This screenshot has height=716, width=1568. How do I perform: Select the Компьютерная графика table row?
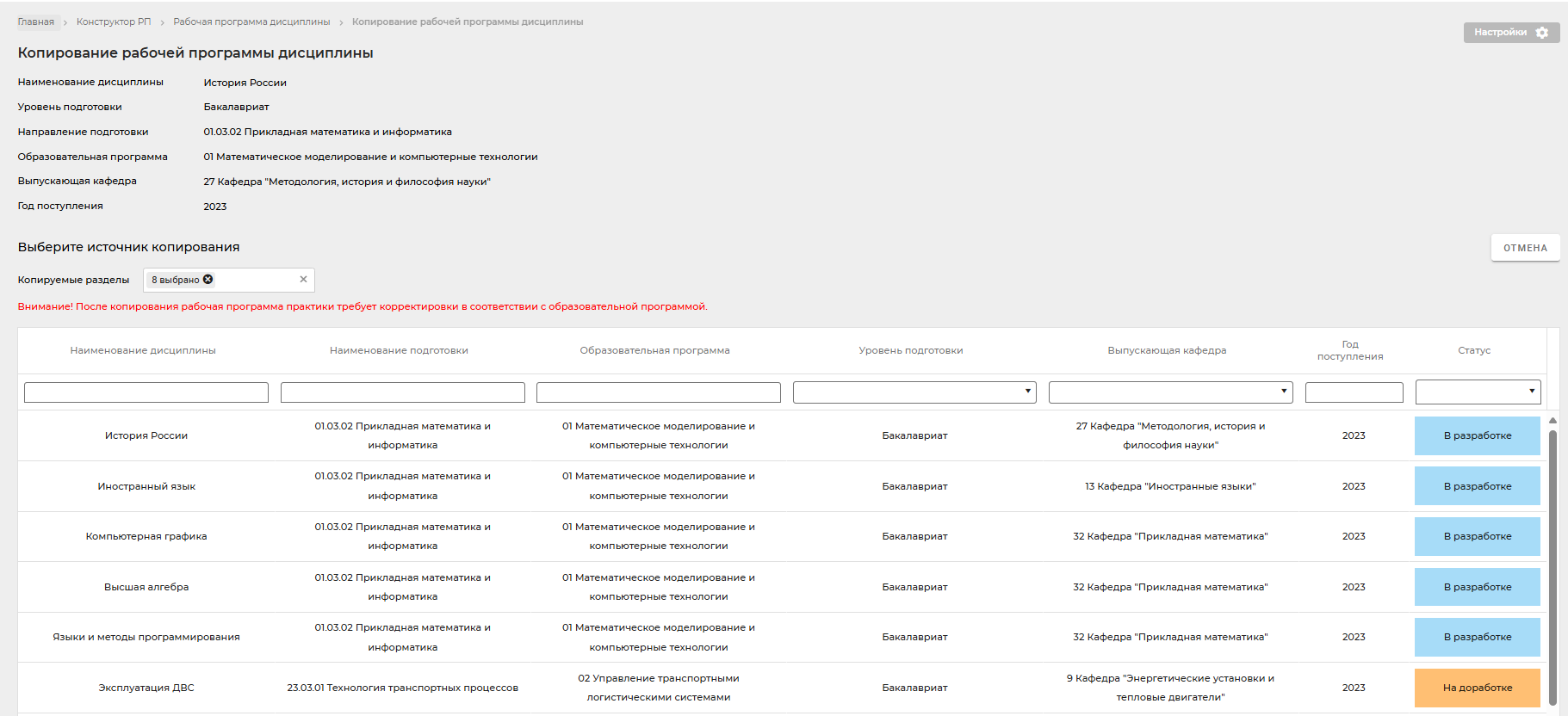click(x=782, y=536)
